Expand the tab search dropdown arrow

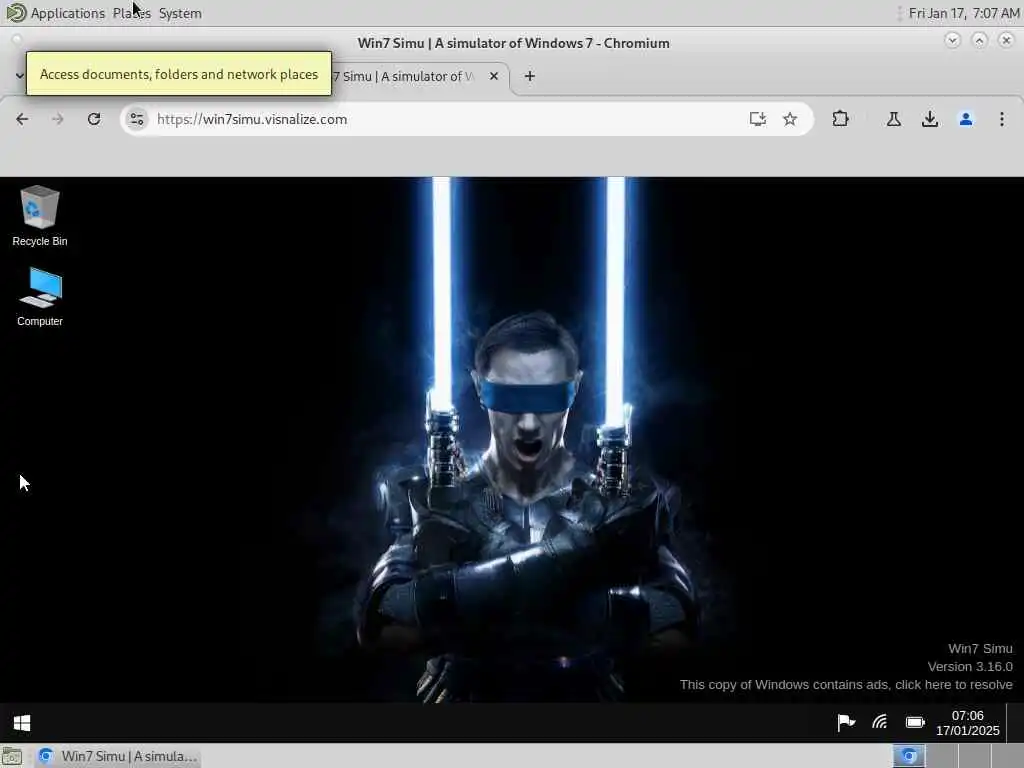click(x=20, y=76)
